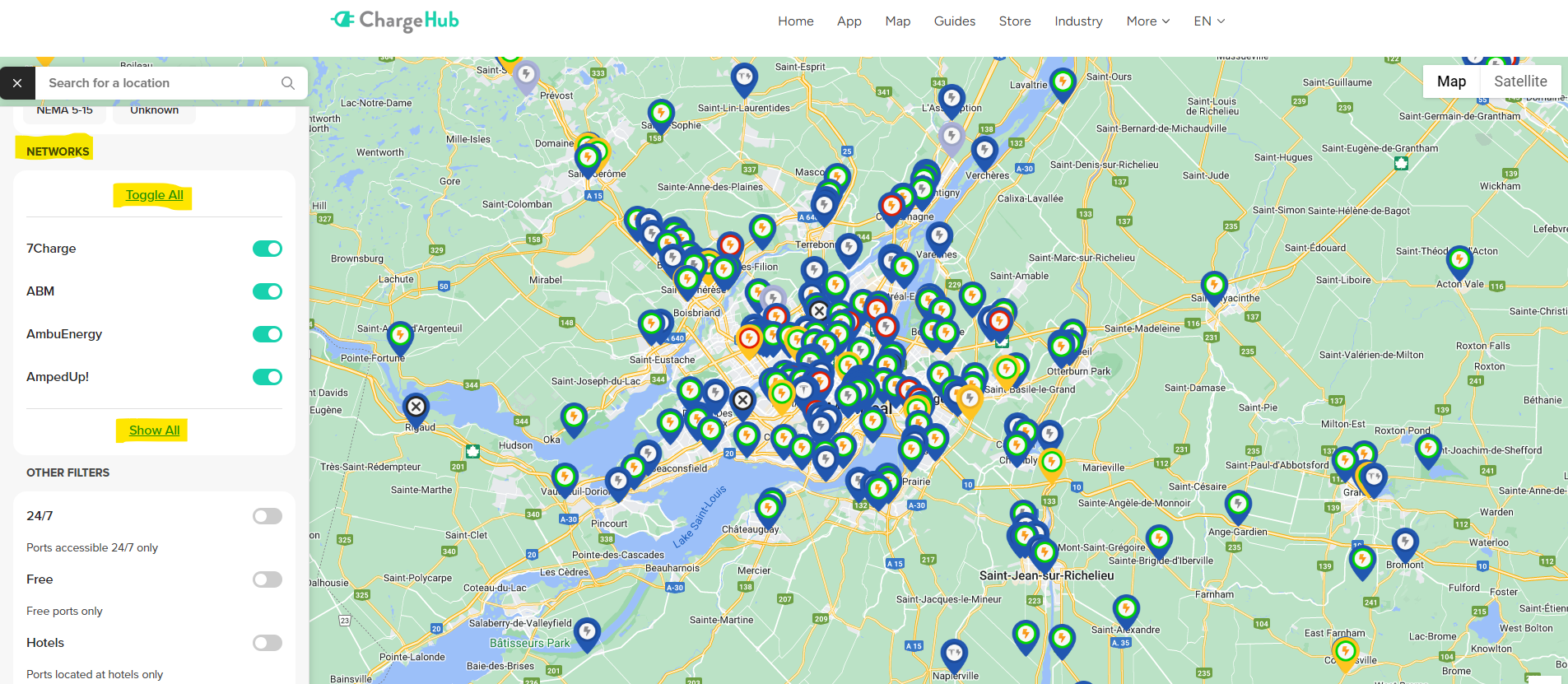Go to the Home page
Screen dimensions: 1568x684
point(796,21)
